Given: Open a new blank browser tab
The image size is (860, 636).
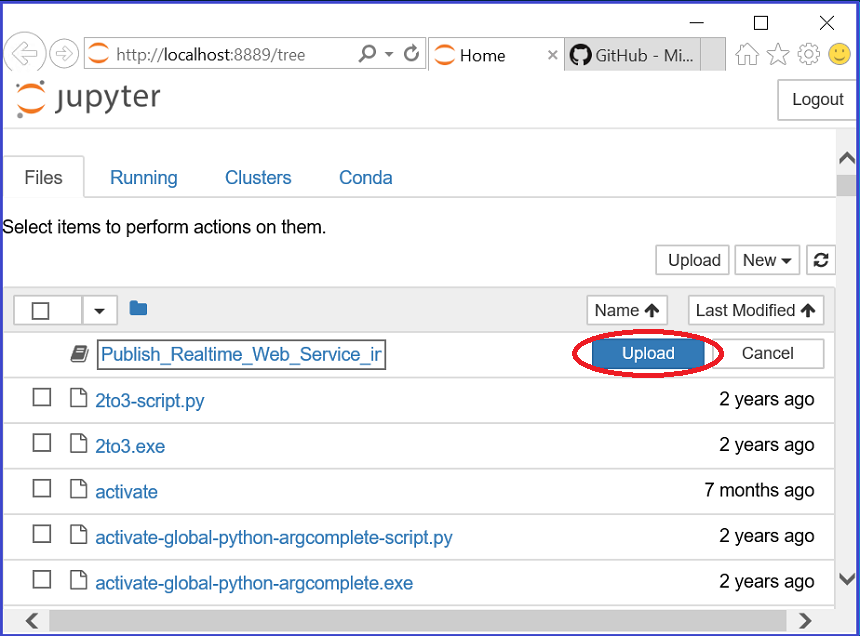Looking at the screenshot, I should tap(713, 55).
